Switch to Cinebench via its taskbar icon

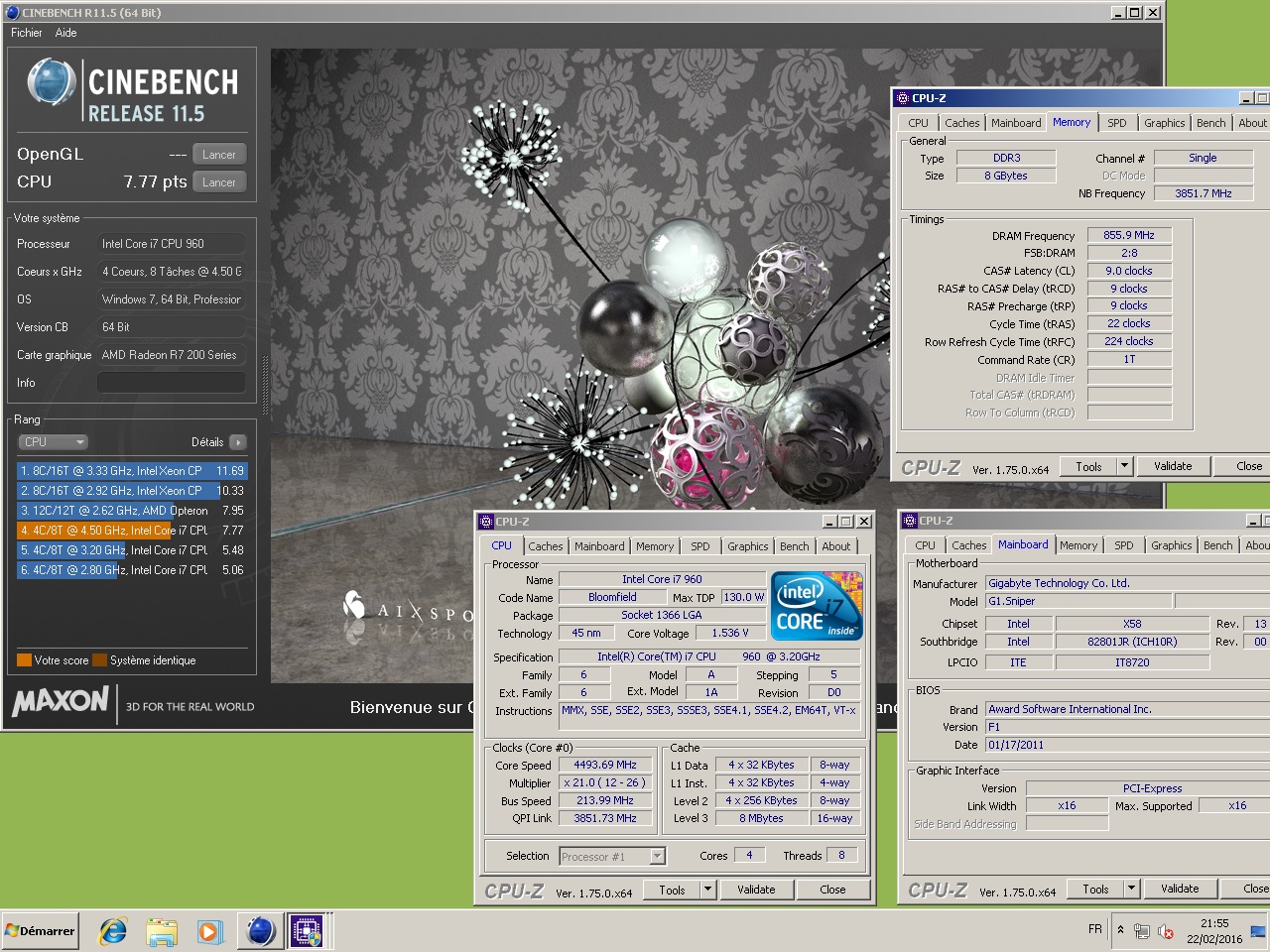(x=260, y=931)
